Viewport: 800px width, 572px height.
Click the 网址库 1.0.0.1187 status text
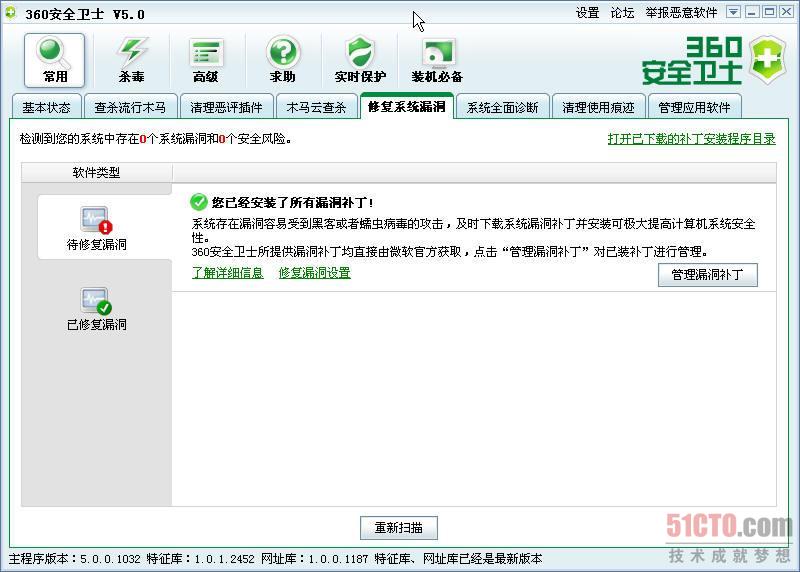pos(314,559)
